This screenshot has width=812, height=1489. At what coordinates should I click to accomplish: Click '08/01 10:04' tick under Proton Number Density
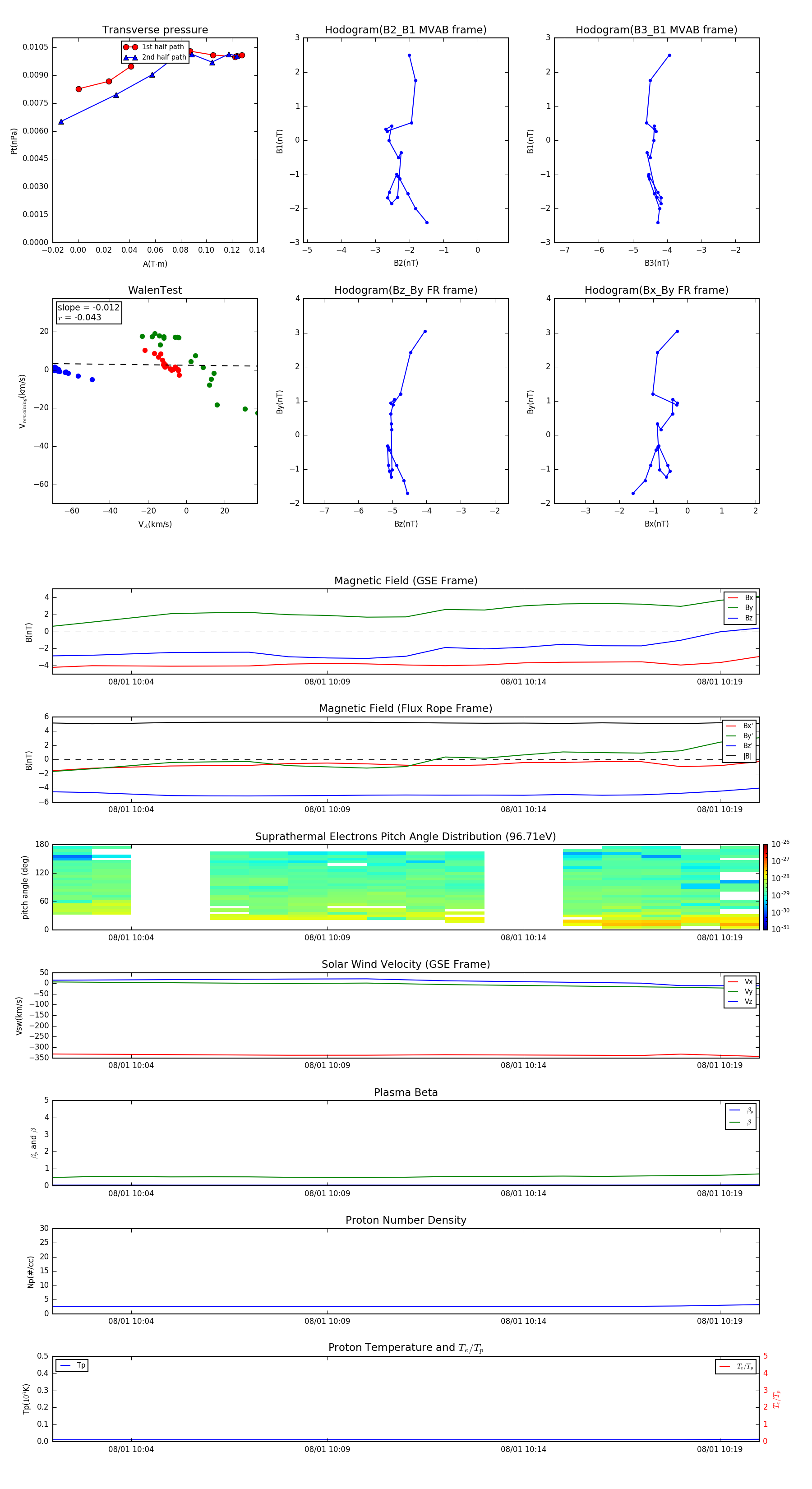click(131, 1321)
